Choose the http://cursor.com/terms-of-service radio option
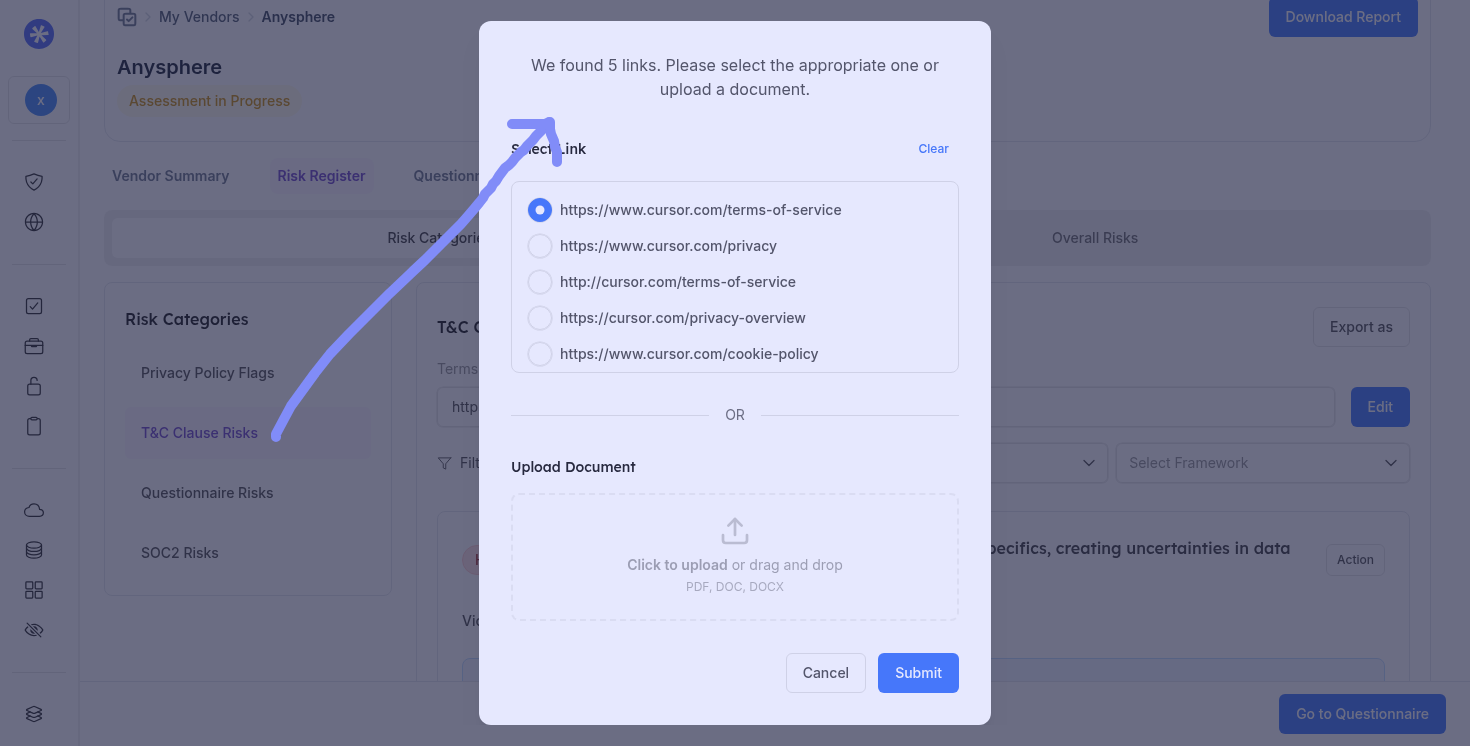Viewport: 1470px width, 746px height. pos(540,282)
